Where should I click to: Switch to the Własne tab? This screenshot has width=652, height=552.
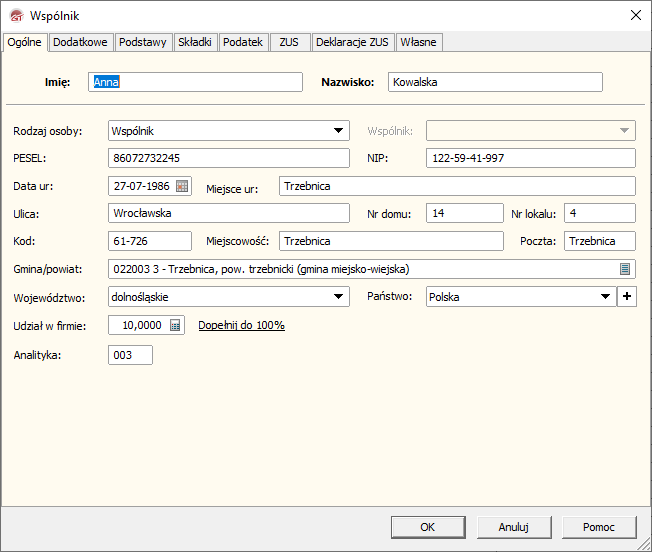pos(418,42)
